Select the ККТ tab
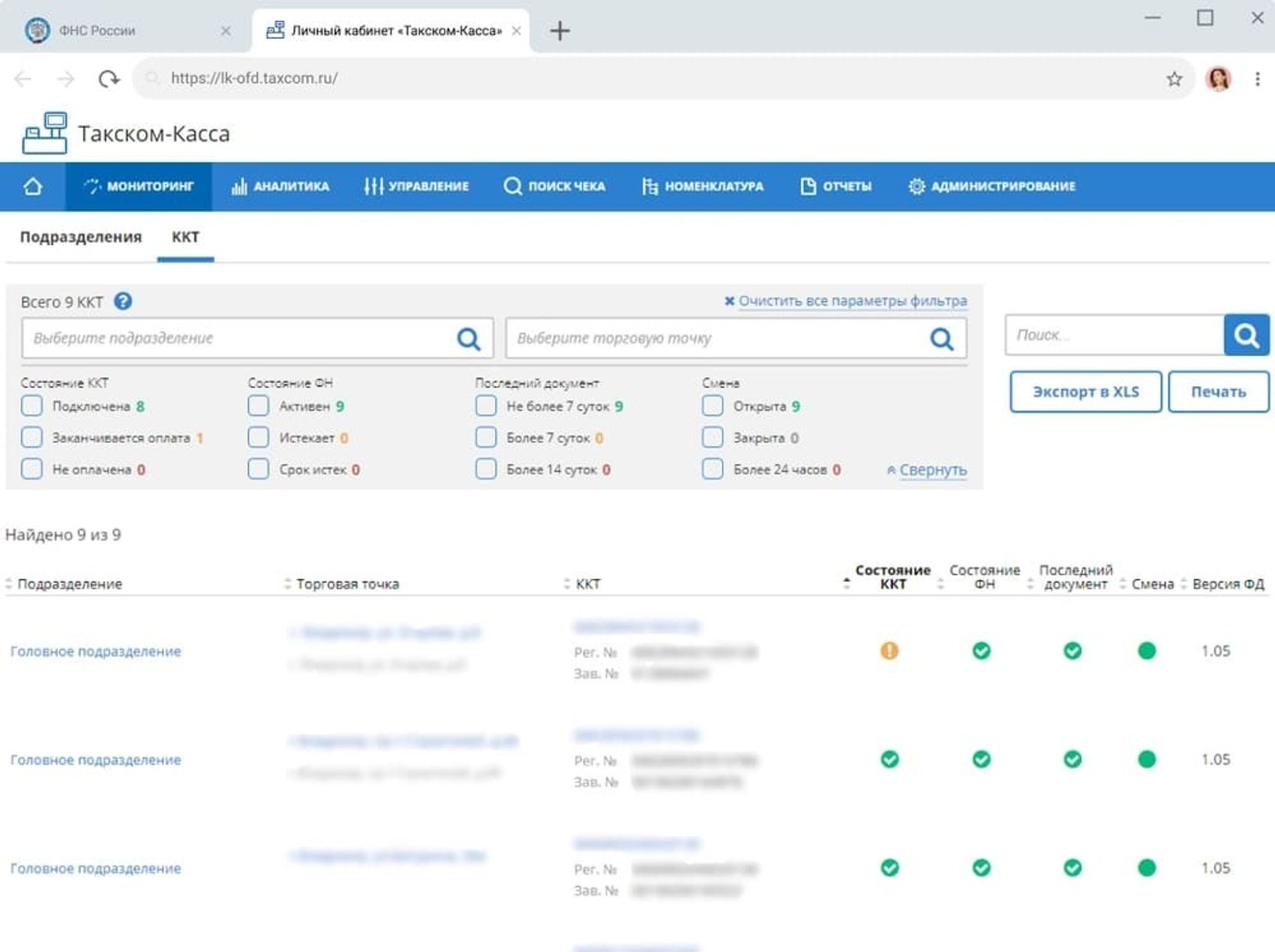1275x952 pixels. coord(185,237)
